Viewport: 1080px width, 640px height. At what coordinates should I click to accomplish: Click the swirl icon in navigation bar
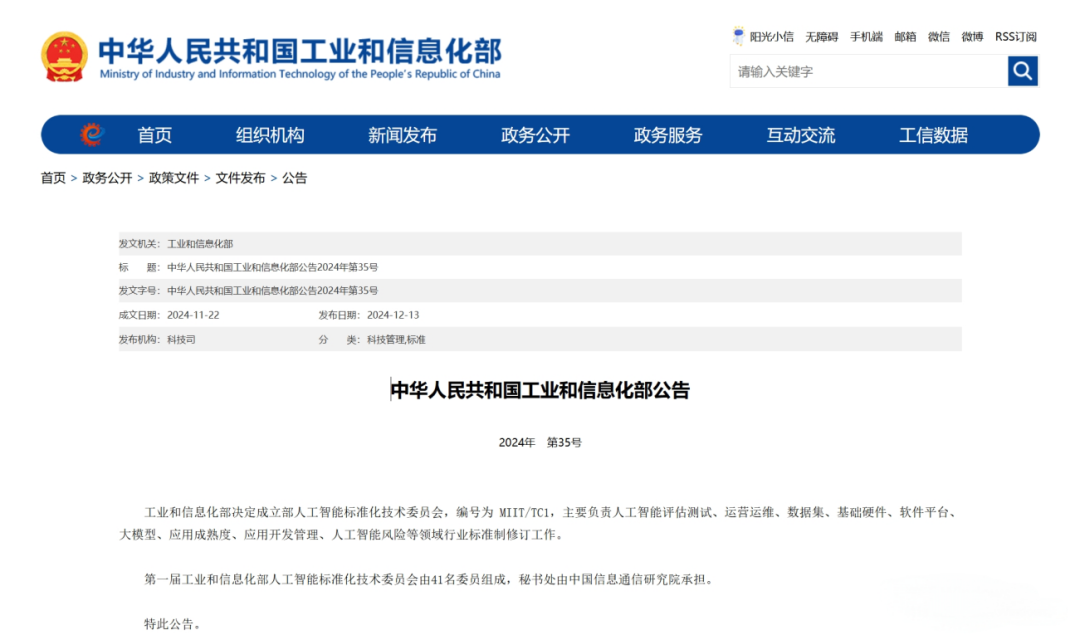point(91,134)
